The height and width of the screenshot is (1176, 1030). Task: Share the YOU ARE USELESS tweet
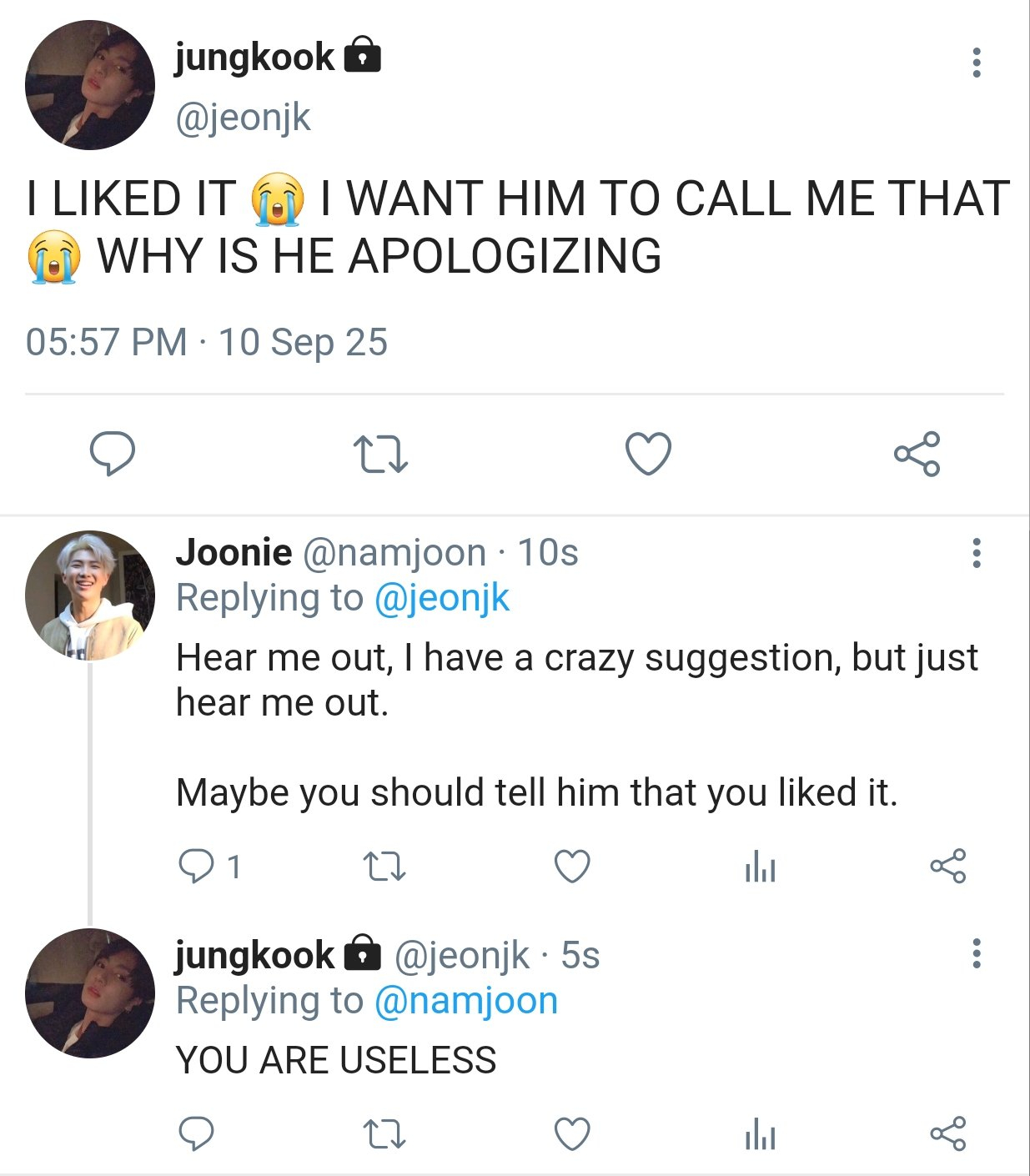click(x=947, y=1133)
